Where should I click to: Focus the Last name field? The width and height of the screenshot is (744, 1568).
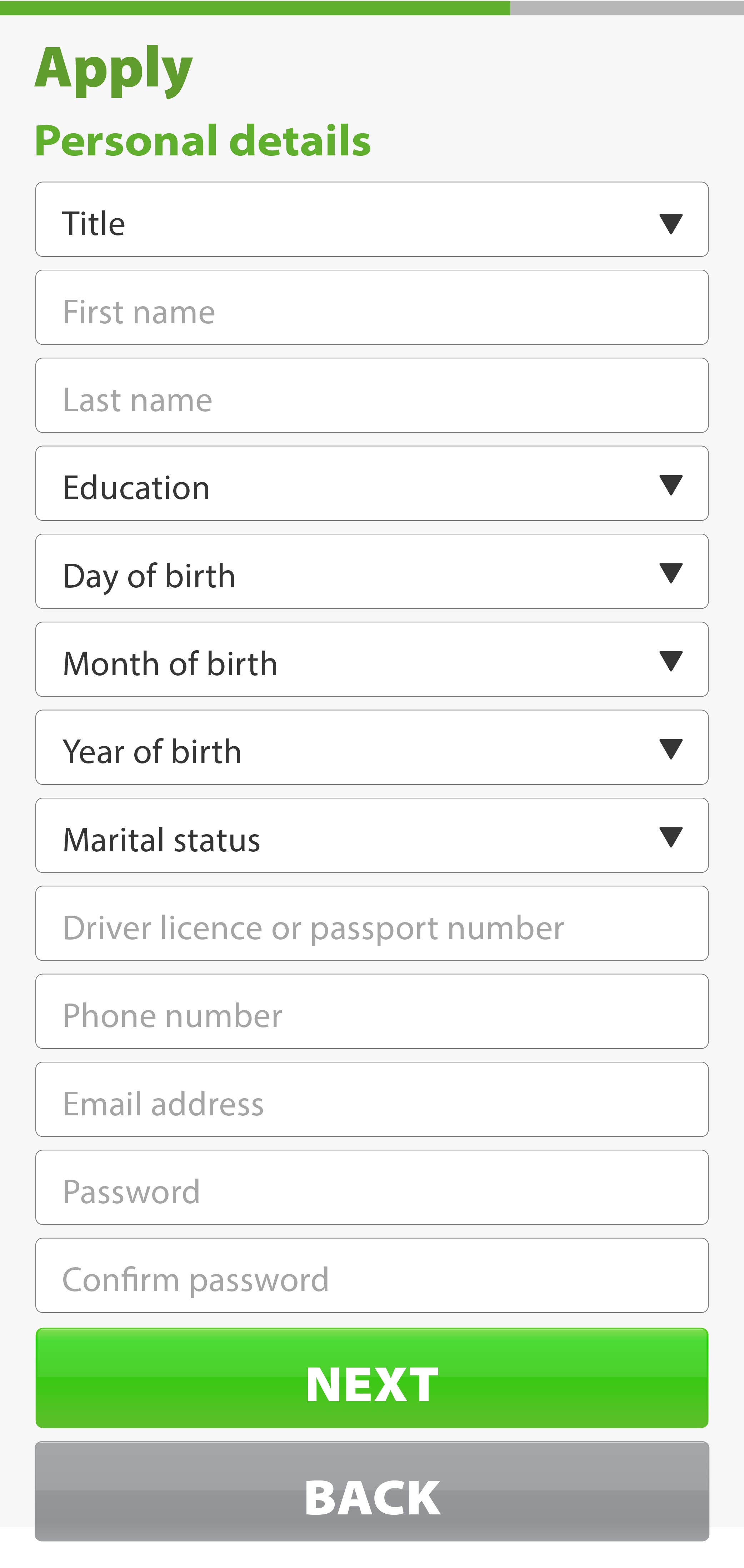(372, 395)
